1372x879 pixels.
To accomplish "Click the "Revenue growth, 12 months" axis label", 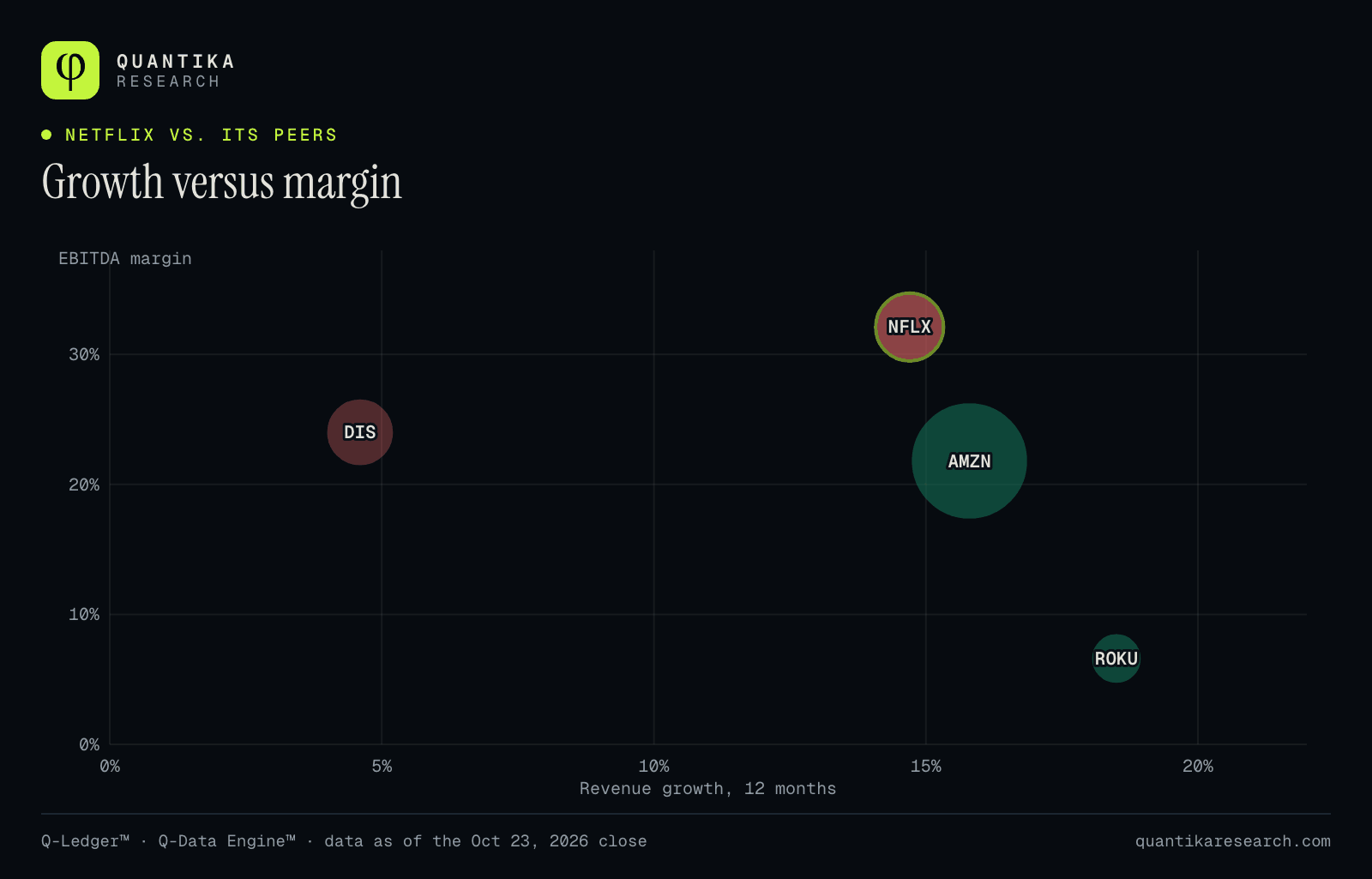I will tap(707, 788).
